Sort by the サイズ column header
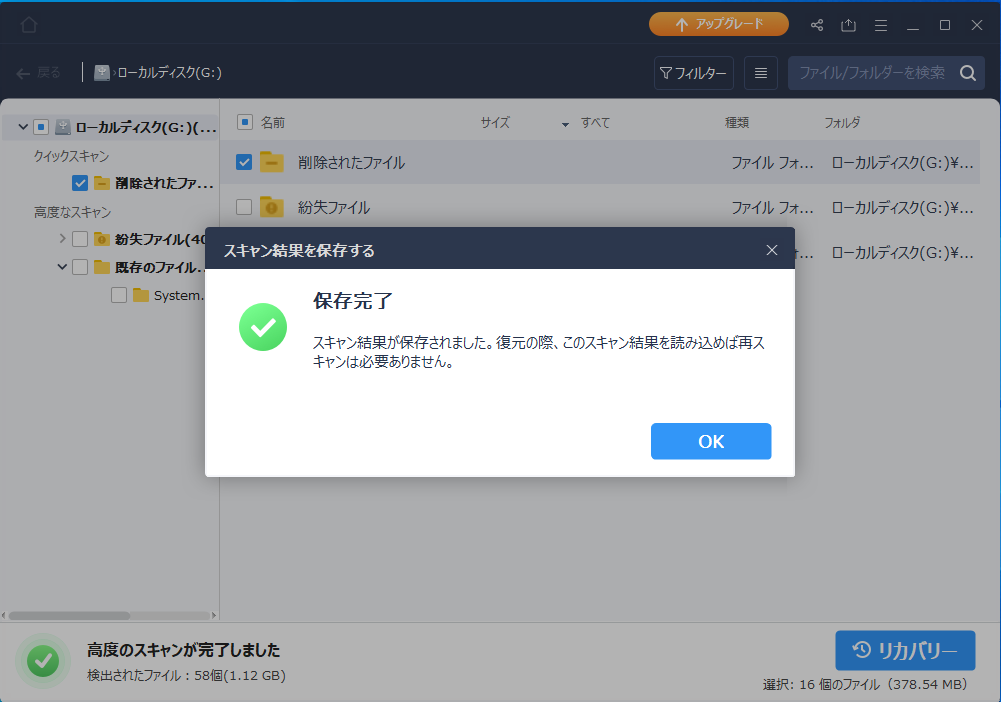 point(494,123)
